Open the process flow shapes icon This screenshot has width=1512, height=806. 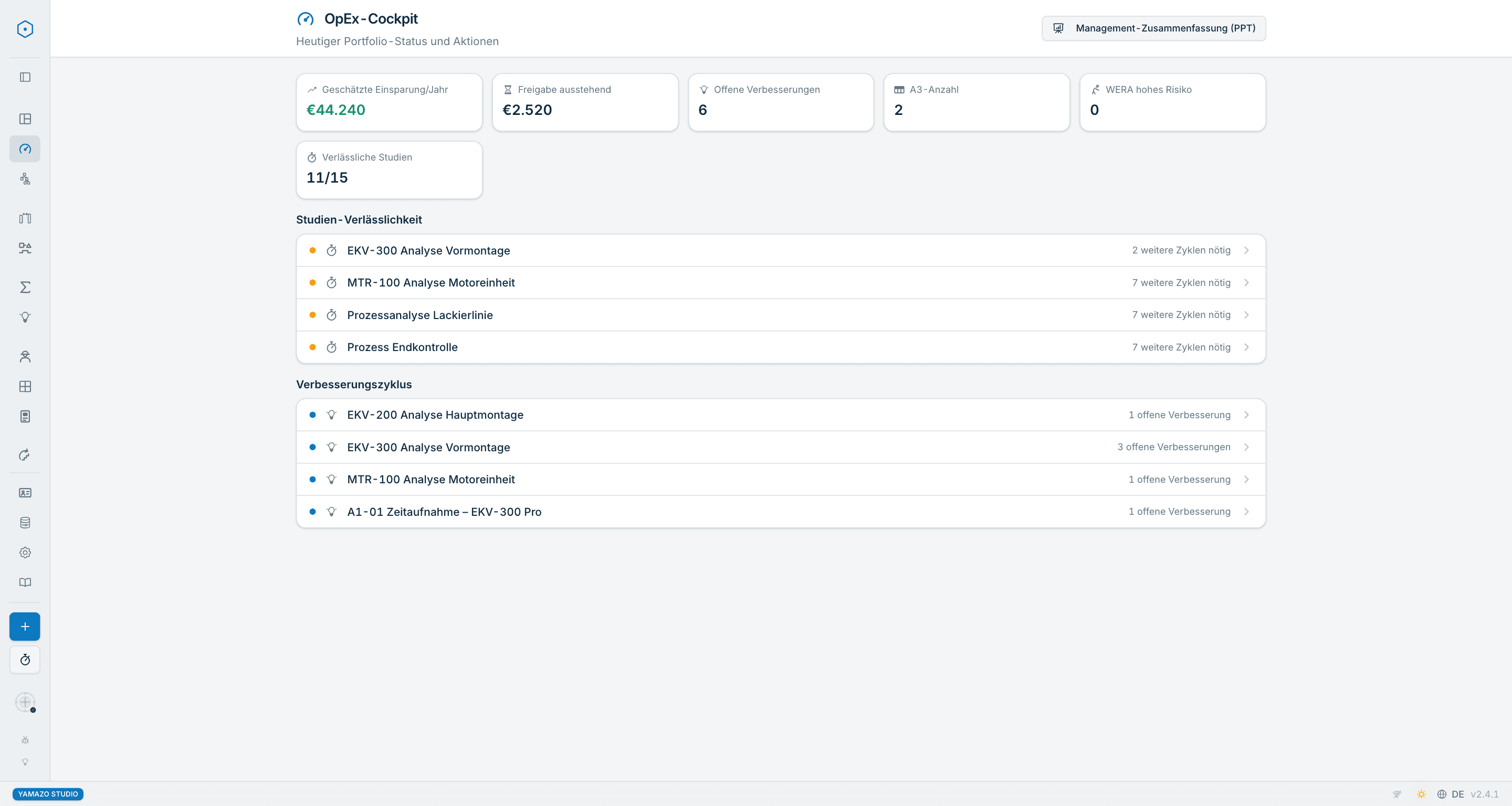click(x=25, y=248)
